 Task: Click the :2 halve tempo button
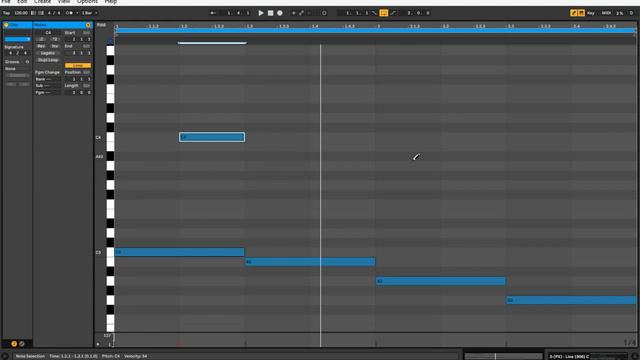tap(41, 39)
